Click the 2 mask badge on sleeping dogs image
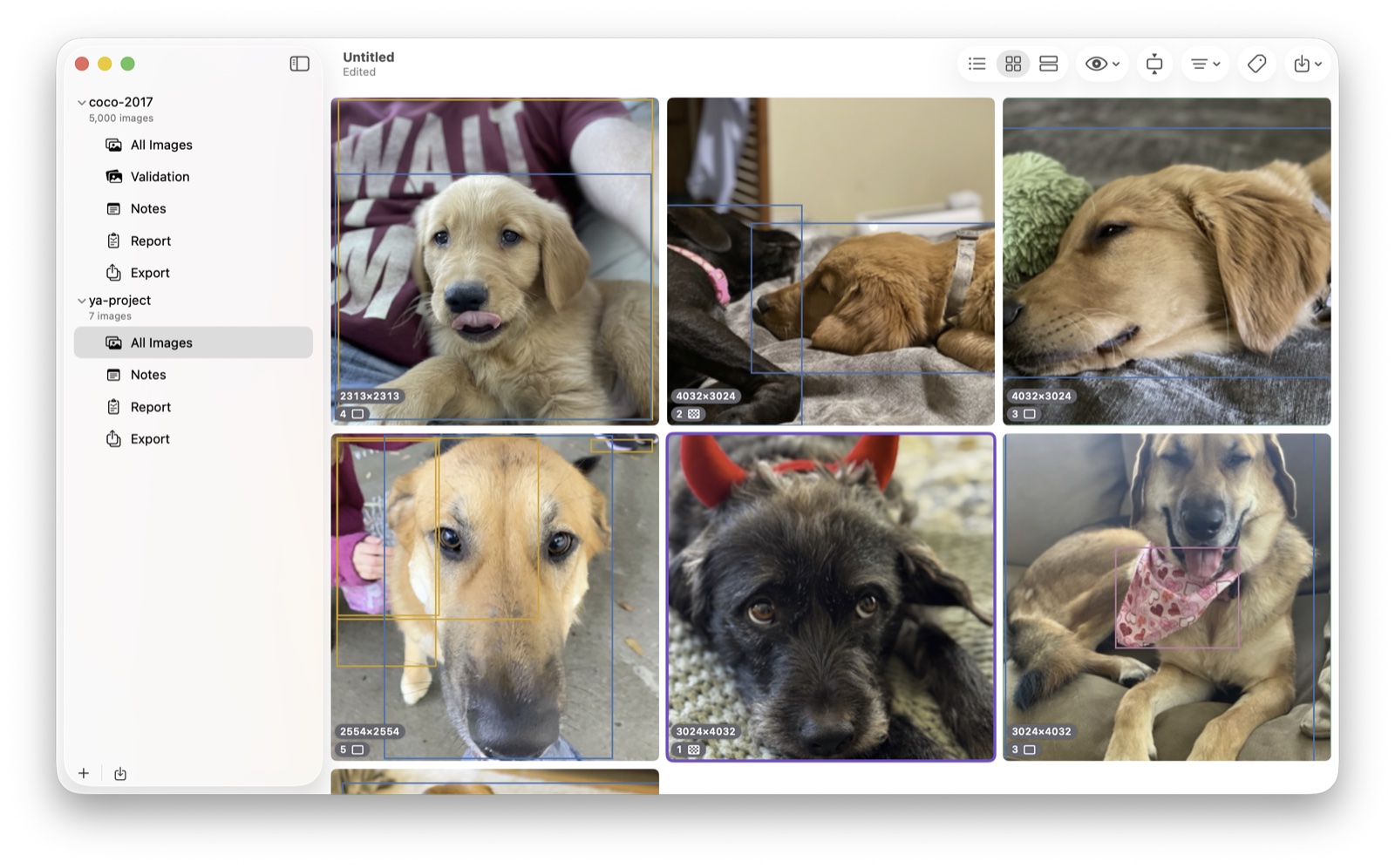 [688, 414]
